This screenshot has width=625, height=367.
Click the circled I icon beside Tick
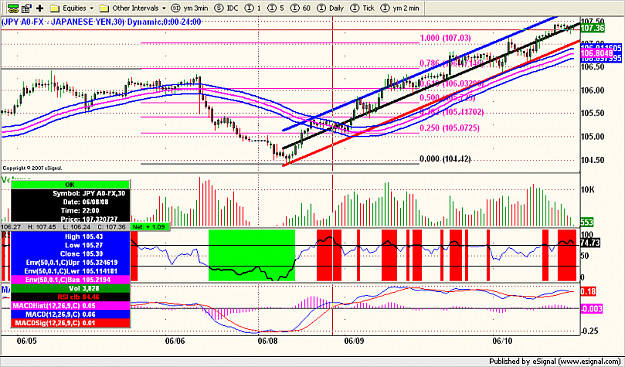355,8
